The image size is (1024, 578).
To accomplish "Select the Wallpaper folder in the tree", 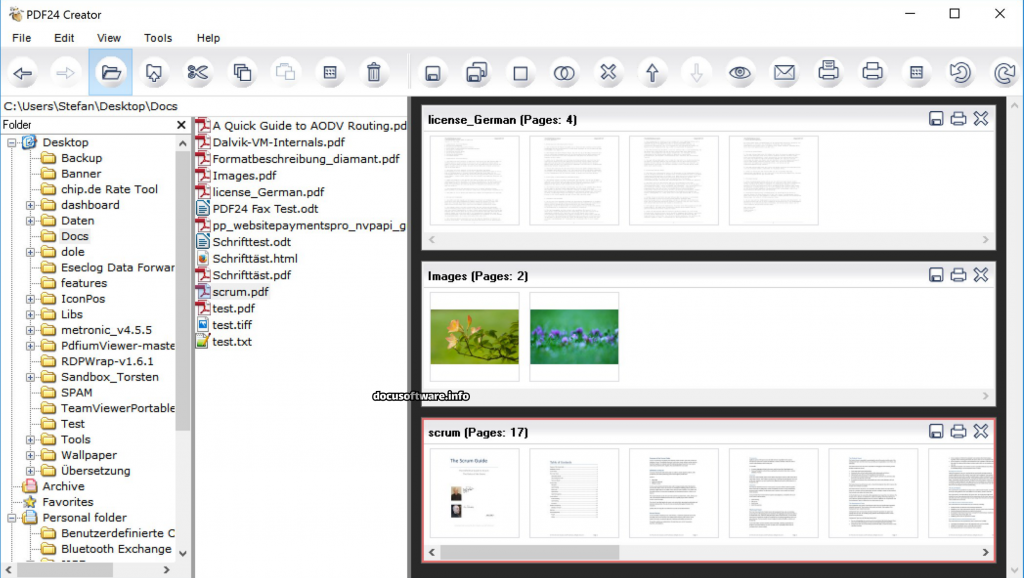I will tap(89, 455).
